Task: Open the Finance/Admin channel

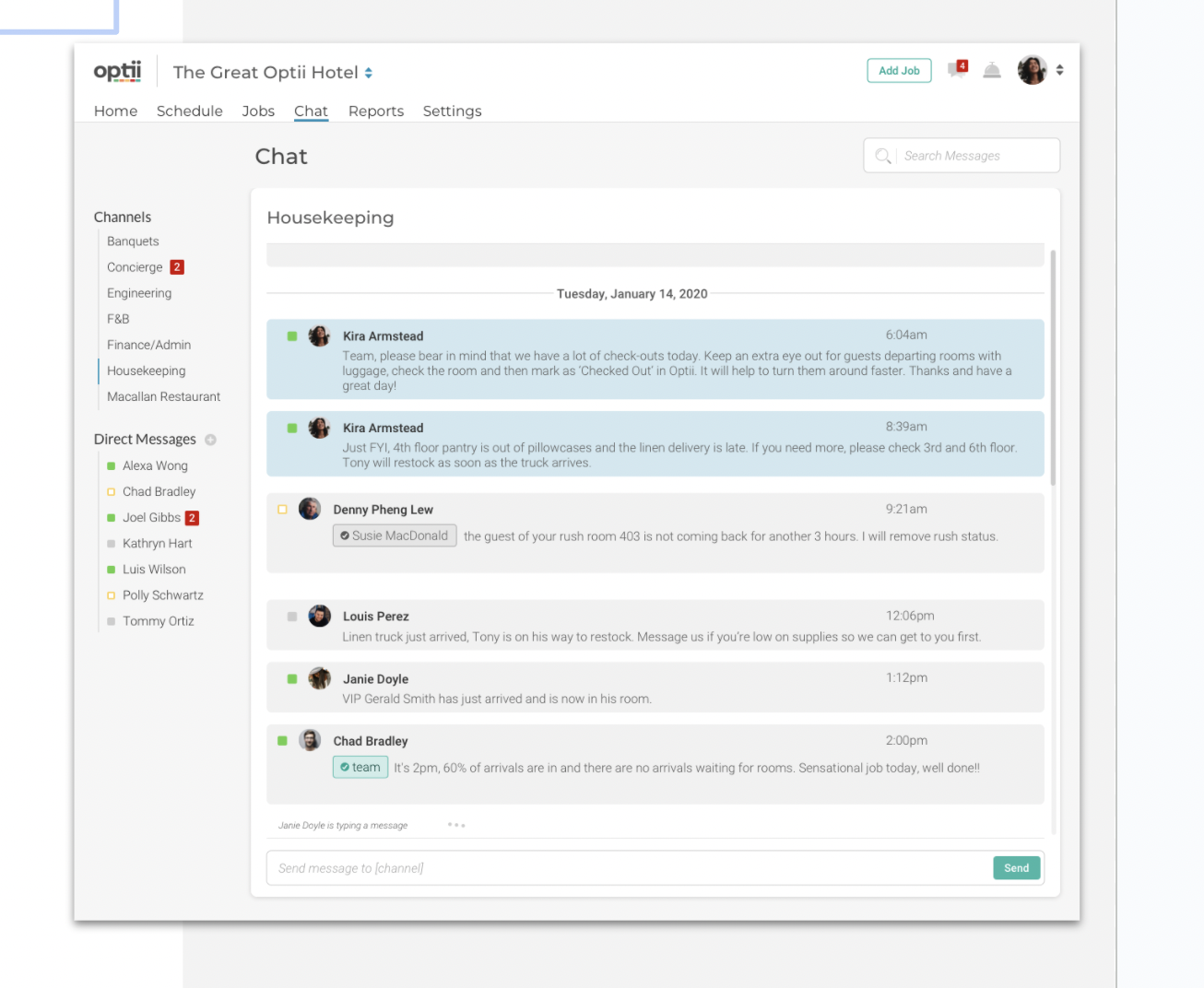Action: (x=148, y=345)
